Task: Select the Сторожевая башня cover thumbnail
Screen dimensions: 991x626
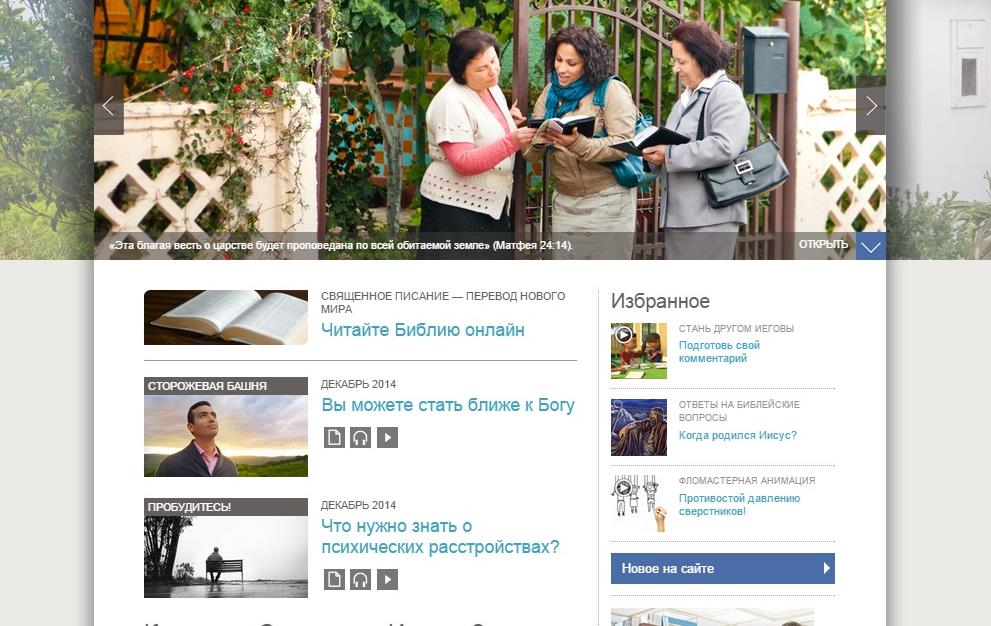Action: click(226, 427)
